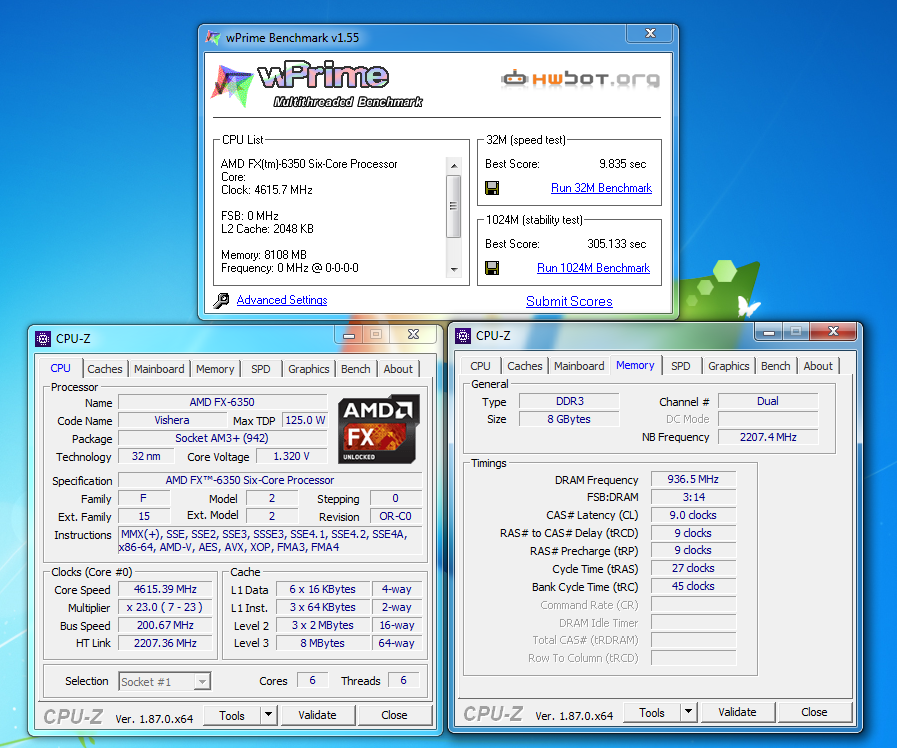The width and height of the screenshot is (897, 748).
Task: Click Tools button in left CPU-Z
Action: (x=232, y=715)
